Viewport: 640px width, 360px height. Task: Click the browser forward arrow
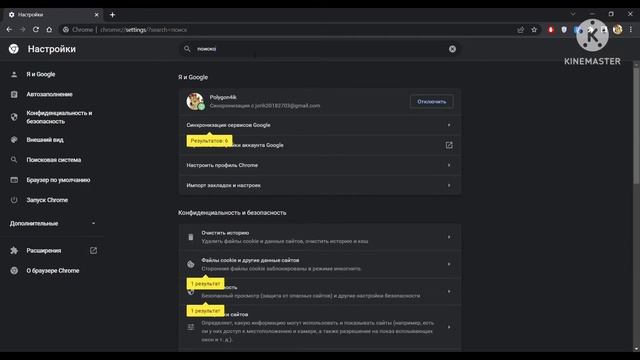click(x=22, y=30)
